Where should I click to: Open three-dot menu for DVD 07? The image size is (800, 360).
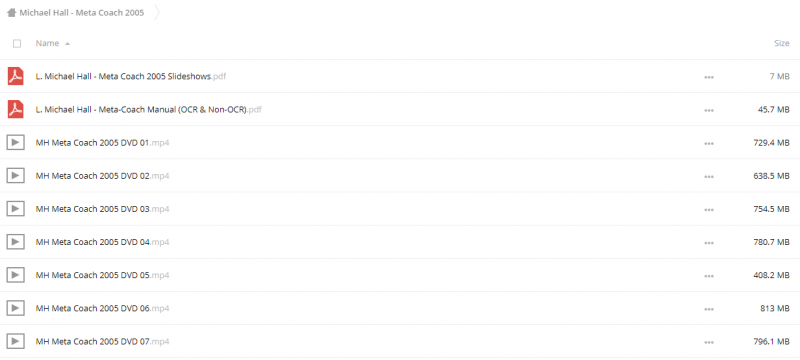(x=709, y=342)
